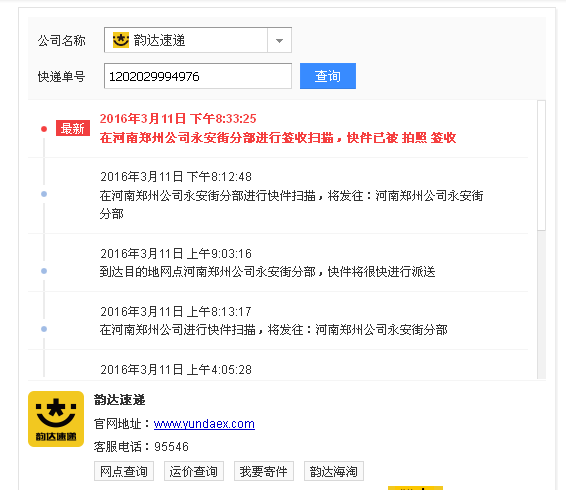Click the blue dot for 下午8:12:48 entry
566x490 pixels.
point(44,194)
